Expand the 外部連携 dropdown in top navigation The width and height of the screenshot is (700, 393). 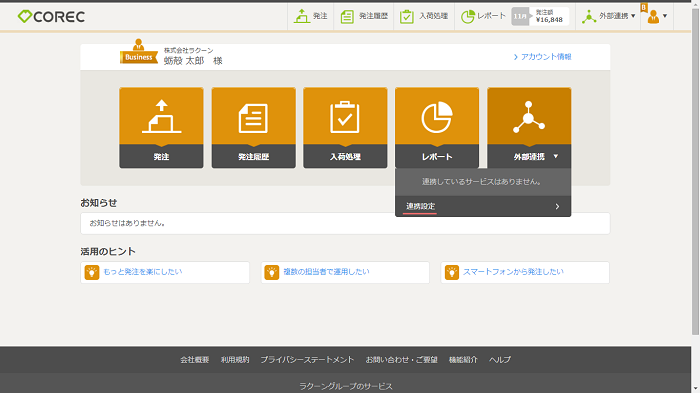tap(608, 16)
